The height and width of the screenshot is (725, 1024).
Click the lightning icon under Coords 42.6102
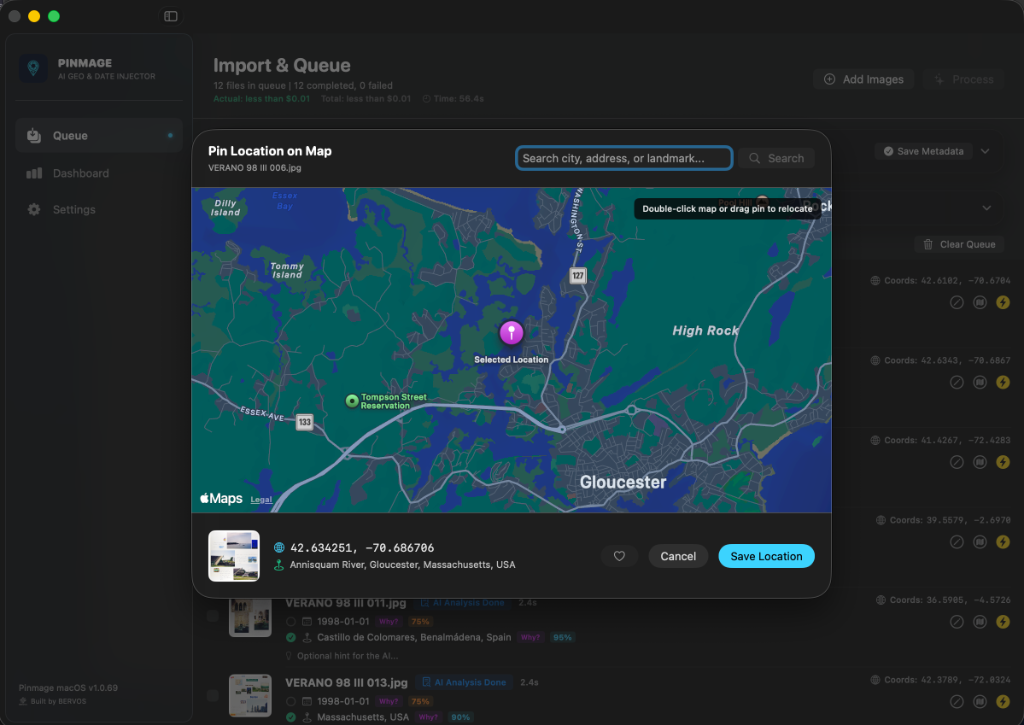[1002, 302]
